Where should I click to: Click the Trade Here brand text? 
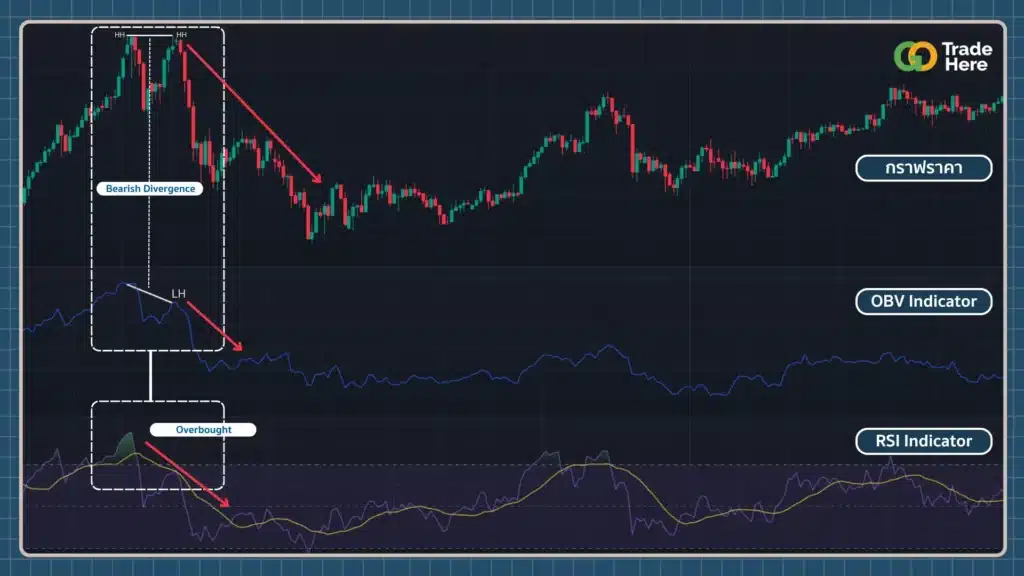[x=967, y=57]
